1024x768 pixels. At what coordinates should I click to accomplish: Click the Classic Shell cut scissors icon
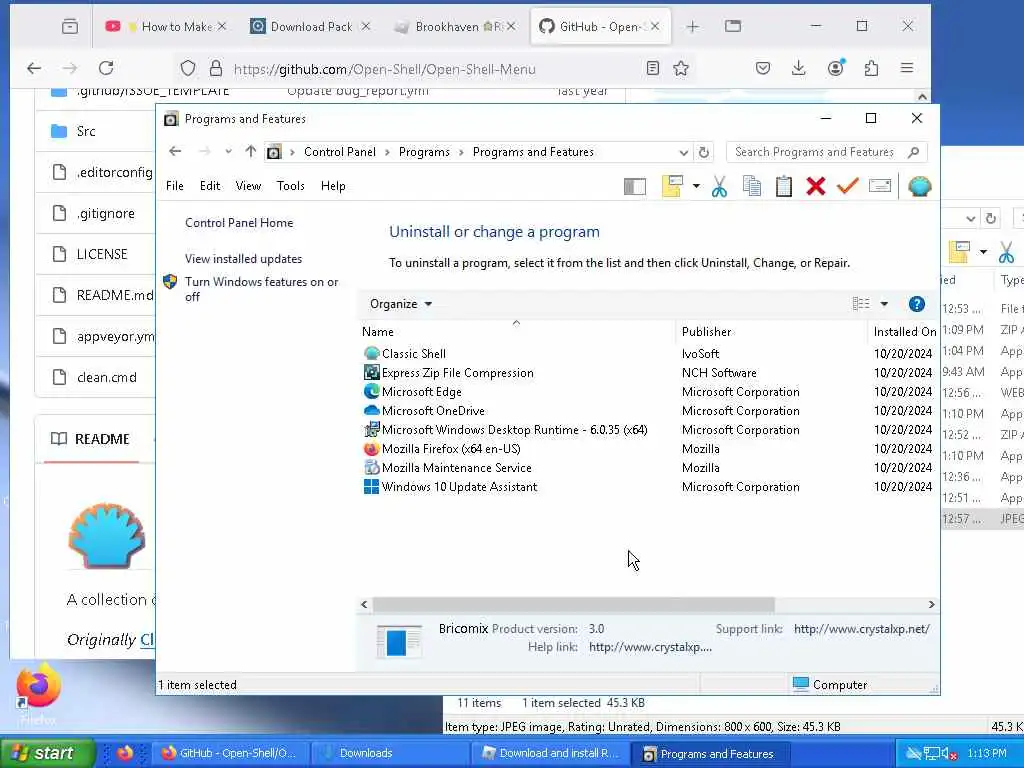[719, 187]
